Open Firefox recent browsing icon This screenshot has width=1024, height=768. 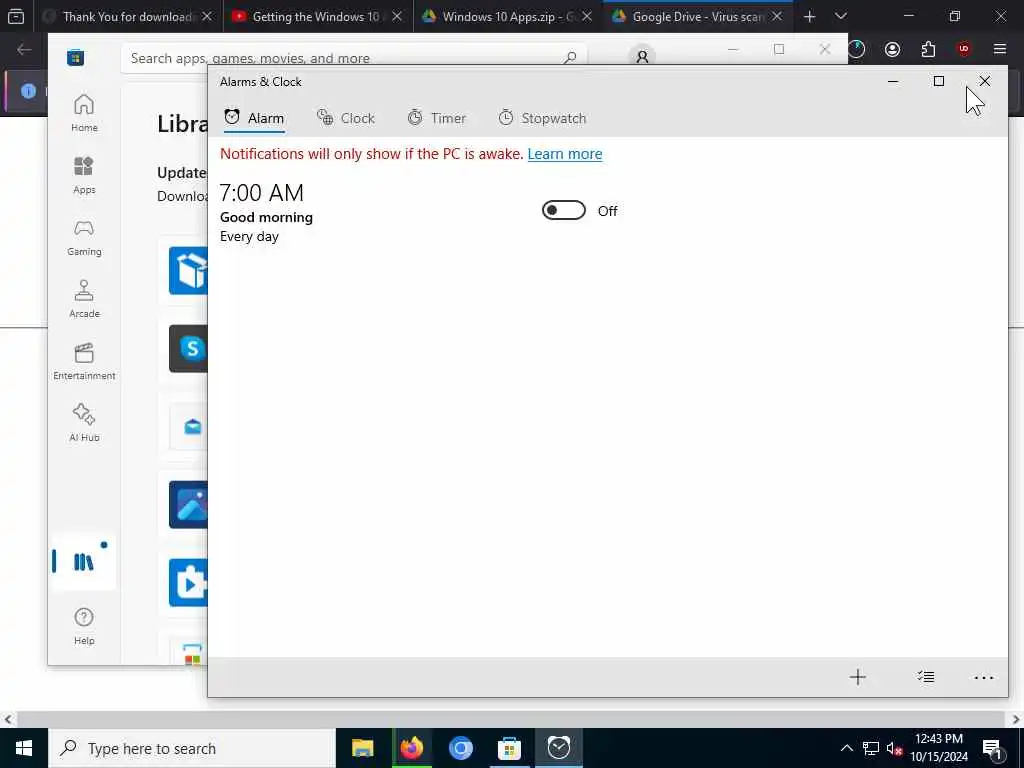tap(16, 16)
